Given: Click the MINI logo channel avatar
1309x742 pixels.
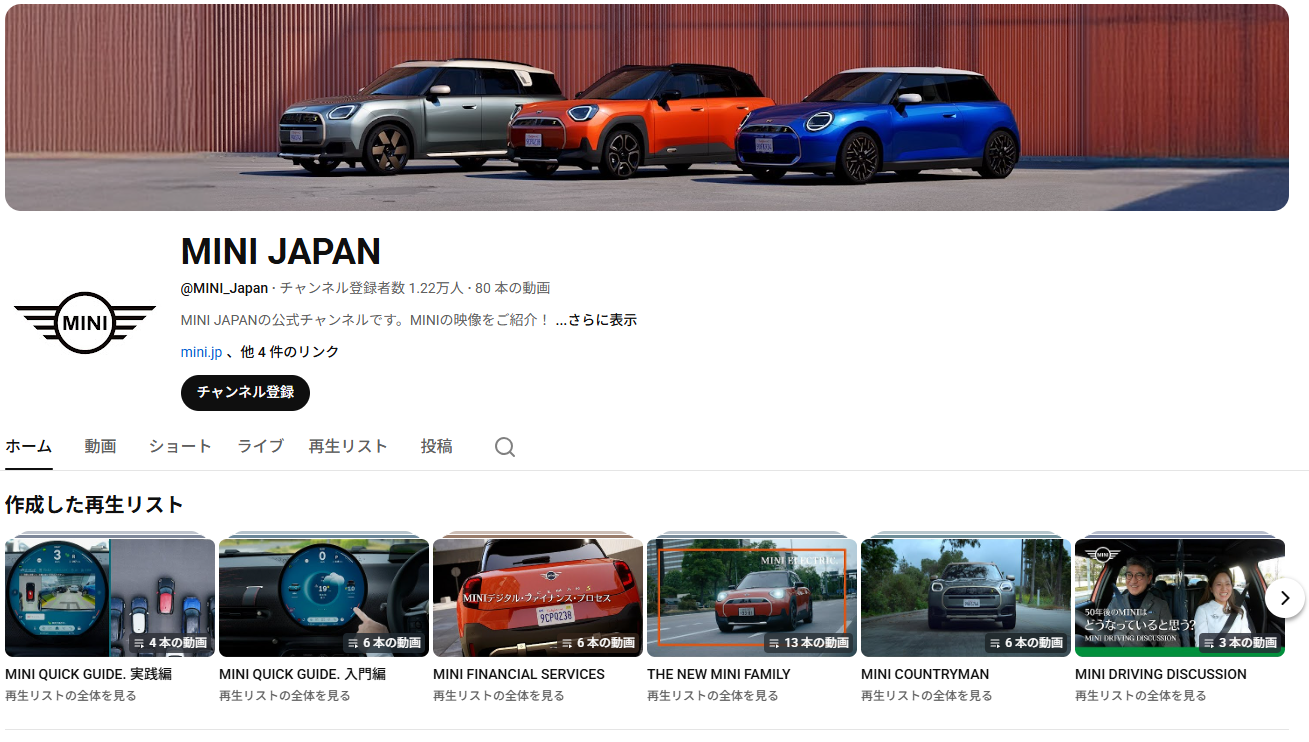Looking at the screenshot, I should (x=85, y=322).
